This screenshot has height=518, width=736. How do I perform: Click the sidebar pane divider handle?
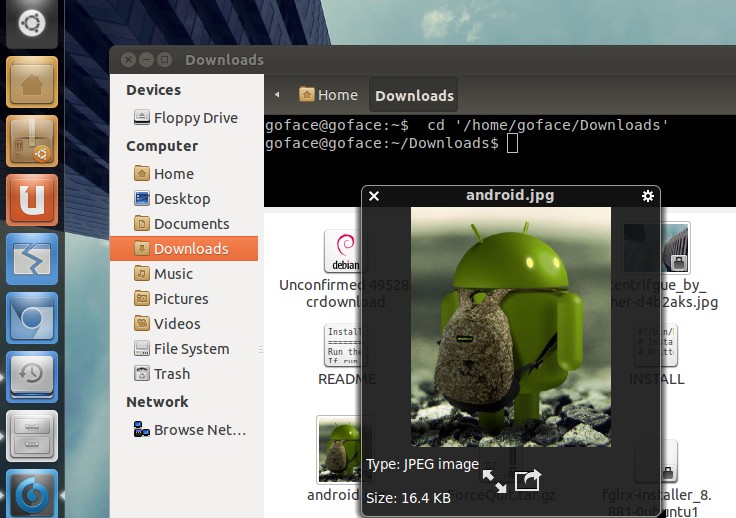(x=261, y=350)
